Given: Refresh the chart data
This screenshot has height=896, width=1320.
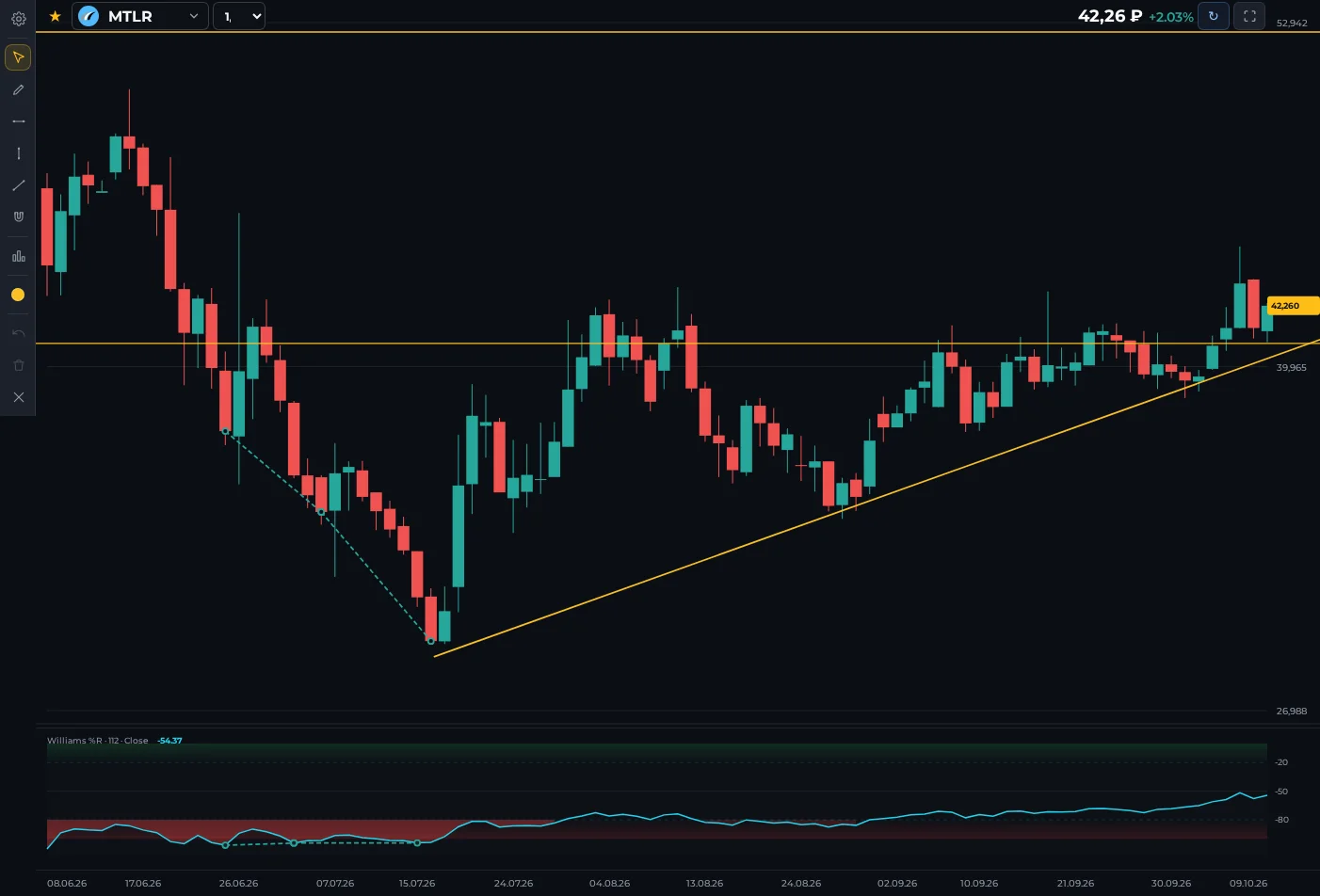Looking at the screenshot, I should (1213, 16).
